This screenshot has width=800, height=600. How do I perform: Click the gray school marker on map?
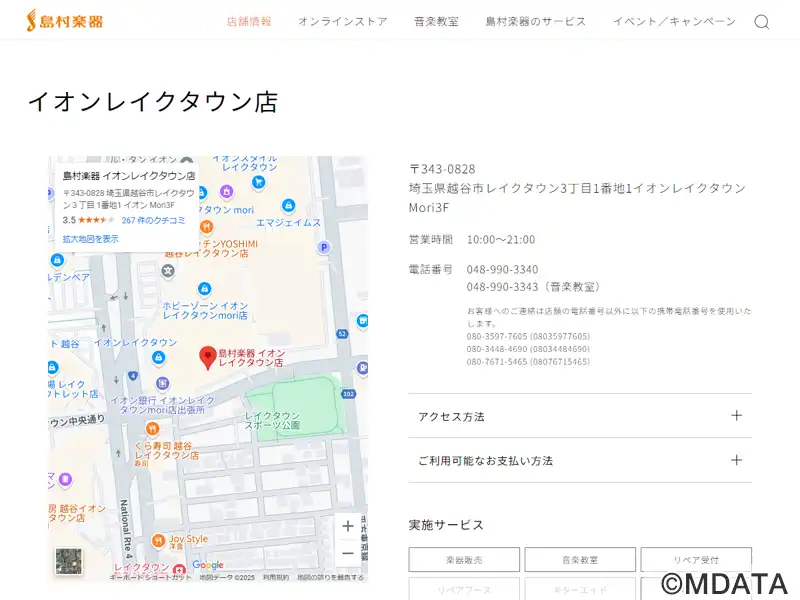pyautogui.click(x=168, y=271)
